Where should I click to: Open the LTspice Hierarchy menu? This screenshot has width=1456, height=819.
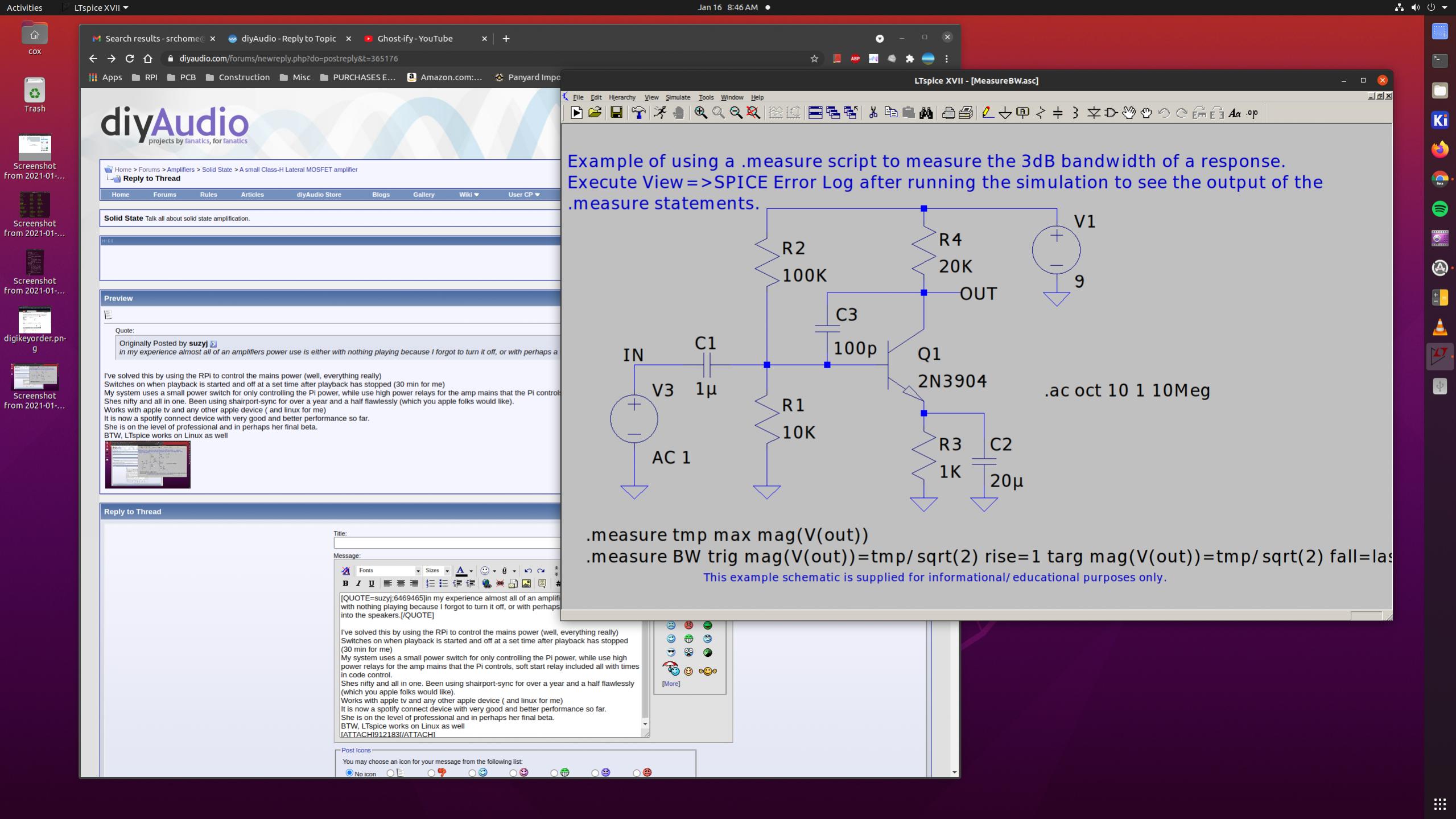point(622,97)
